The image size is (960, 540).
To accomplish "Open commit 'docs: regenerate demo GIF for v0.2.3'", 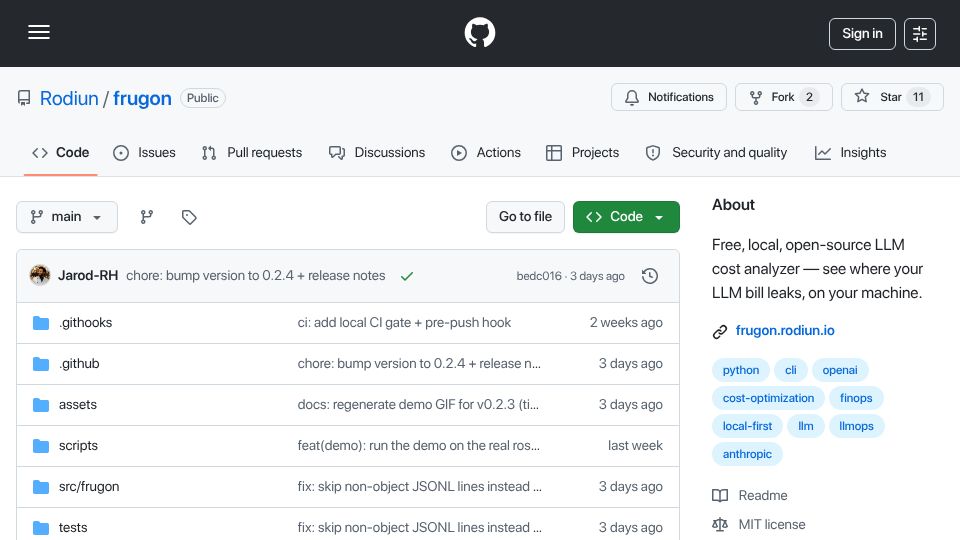I will coord(418,405).
